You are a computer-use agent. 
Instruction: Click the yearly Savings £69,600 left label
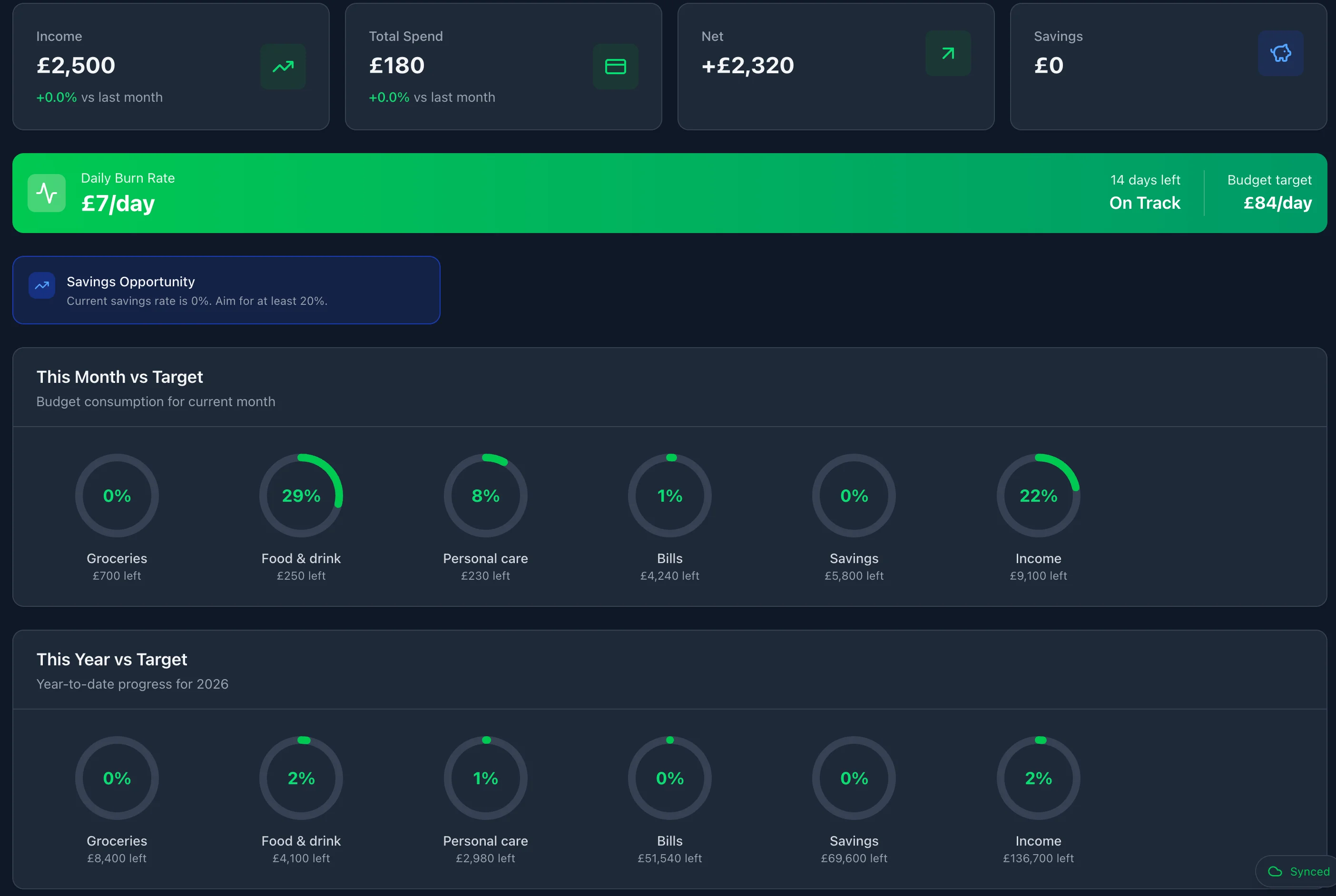(x=854, y=858)
